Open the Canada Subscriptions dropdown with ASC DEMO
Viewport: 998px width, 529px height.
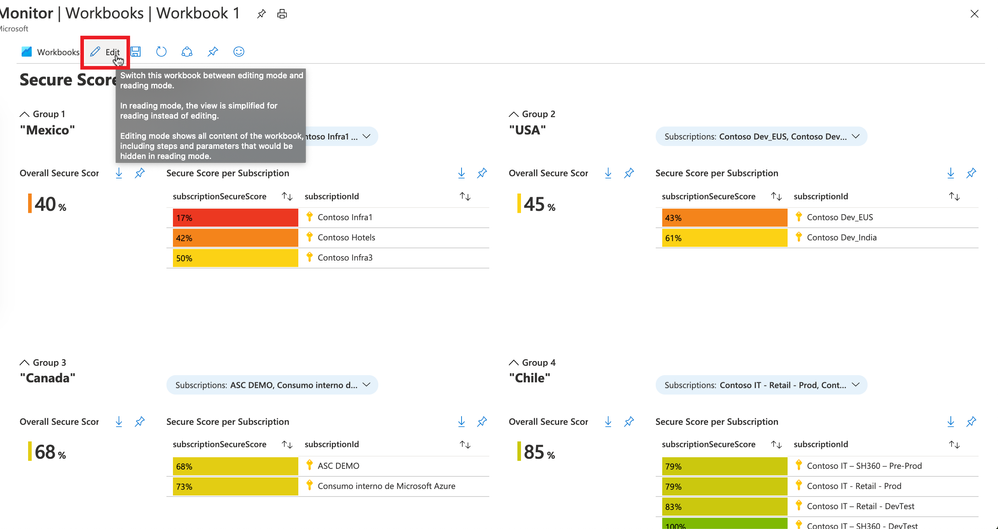coord(272,385)
